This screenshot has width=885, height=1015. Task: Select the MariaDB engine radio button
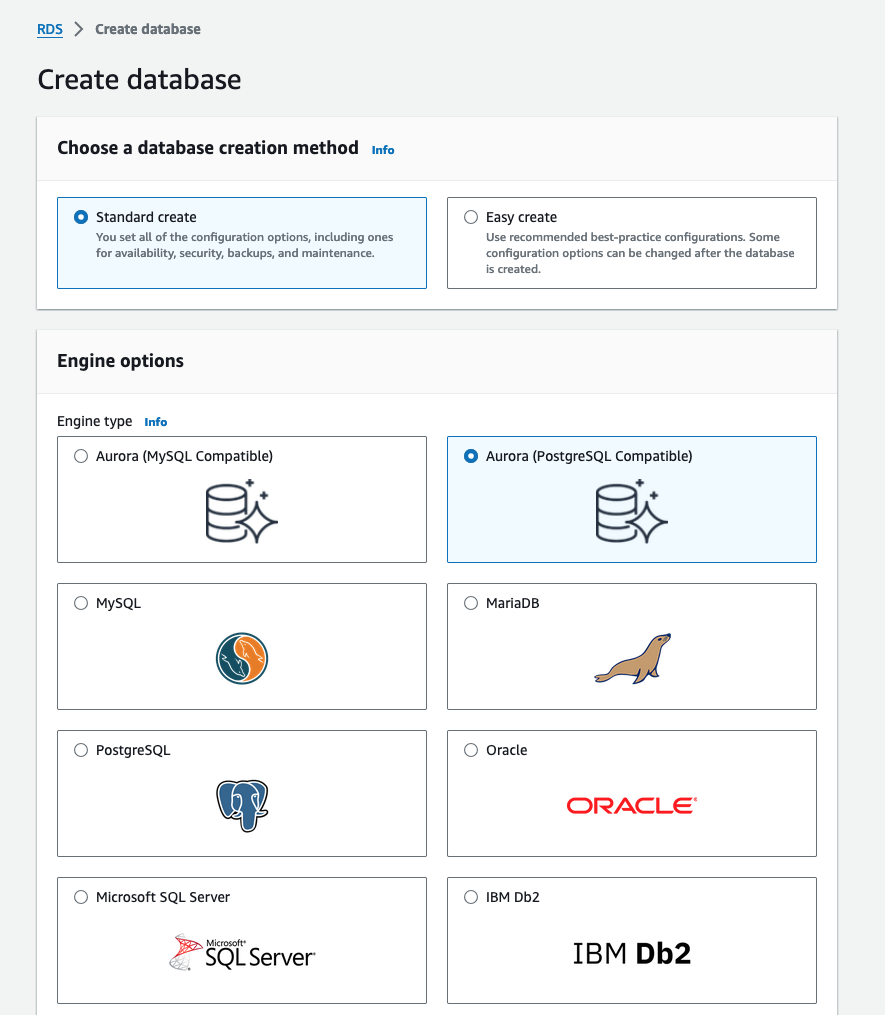(471, 603)
